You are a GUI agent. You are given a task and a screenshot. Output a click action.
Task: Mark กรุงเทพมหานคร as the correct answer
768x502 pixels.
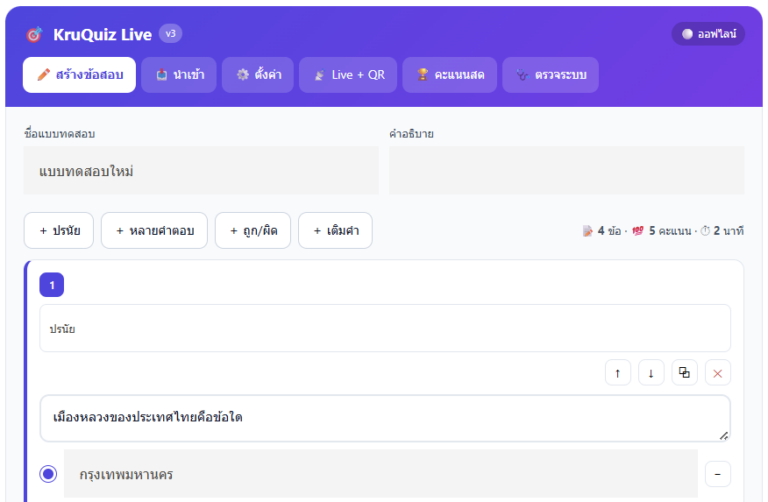48,474
